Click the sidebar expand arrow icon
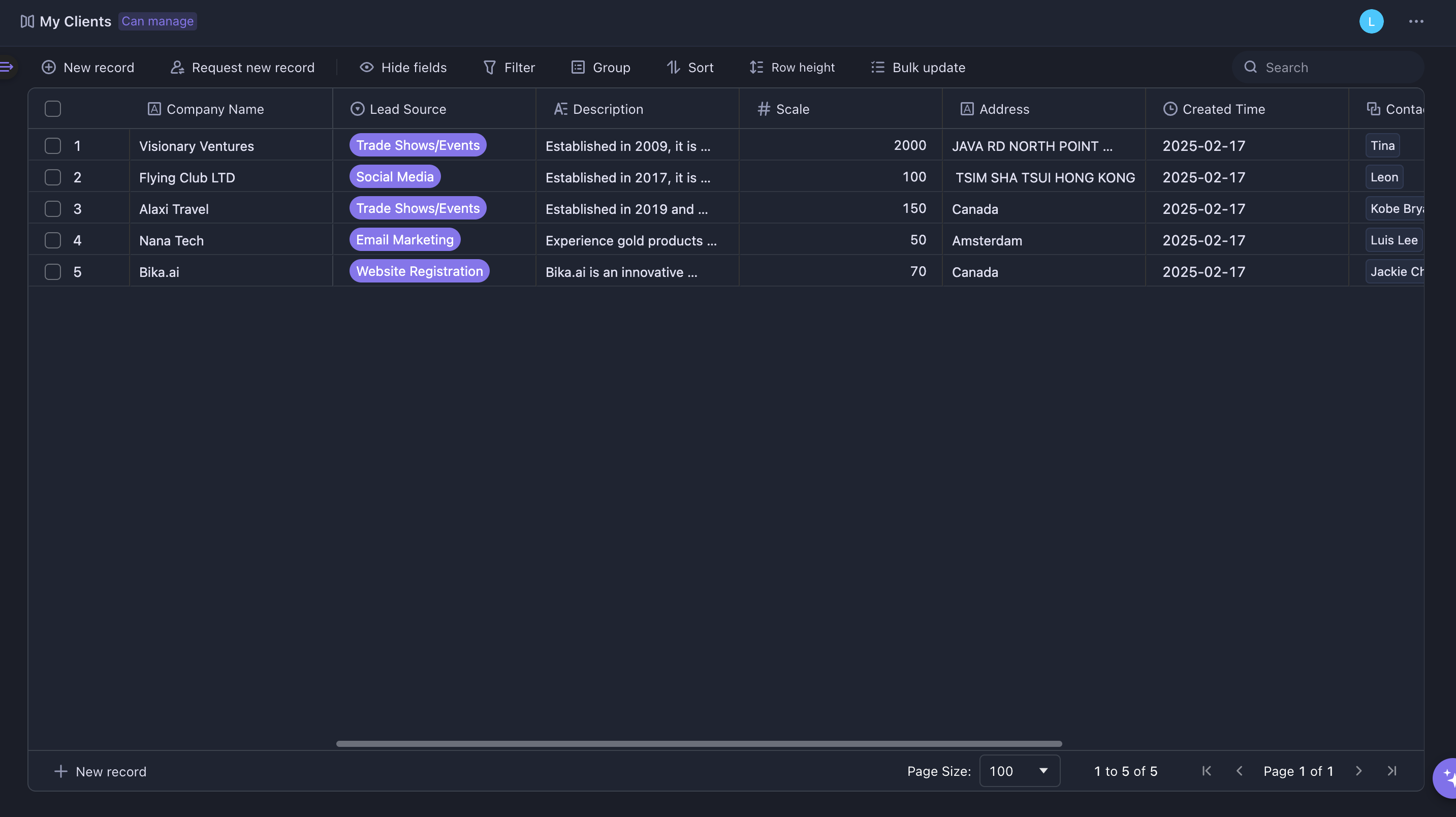The height and width of the screenshot is (817, 1456). (x=7, y=67)
